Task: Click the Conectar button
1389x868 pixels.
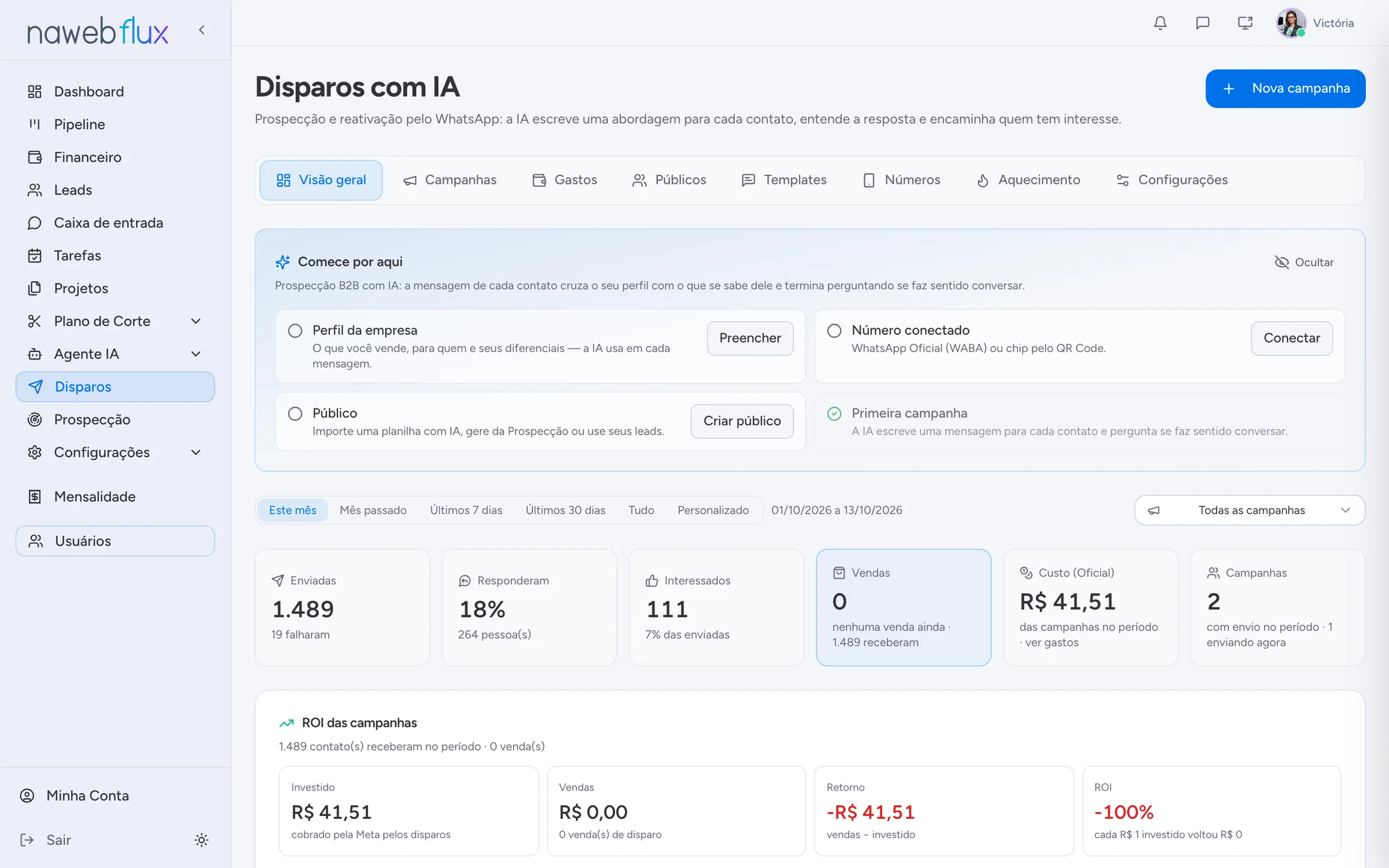Action: point(1292,338)
